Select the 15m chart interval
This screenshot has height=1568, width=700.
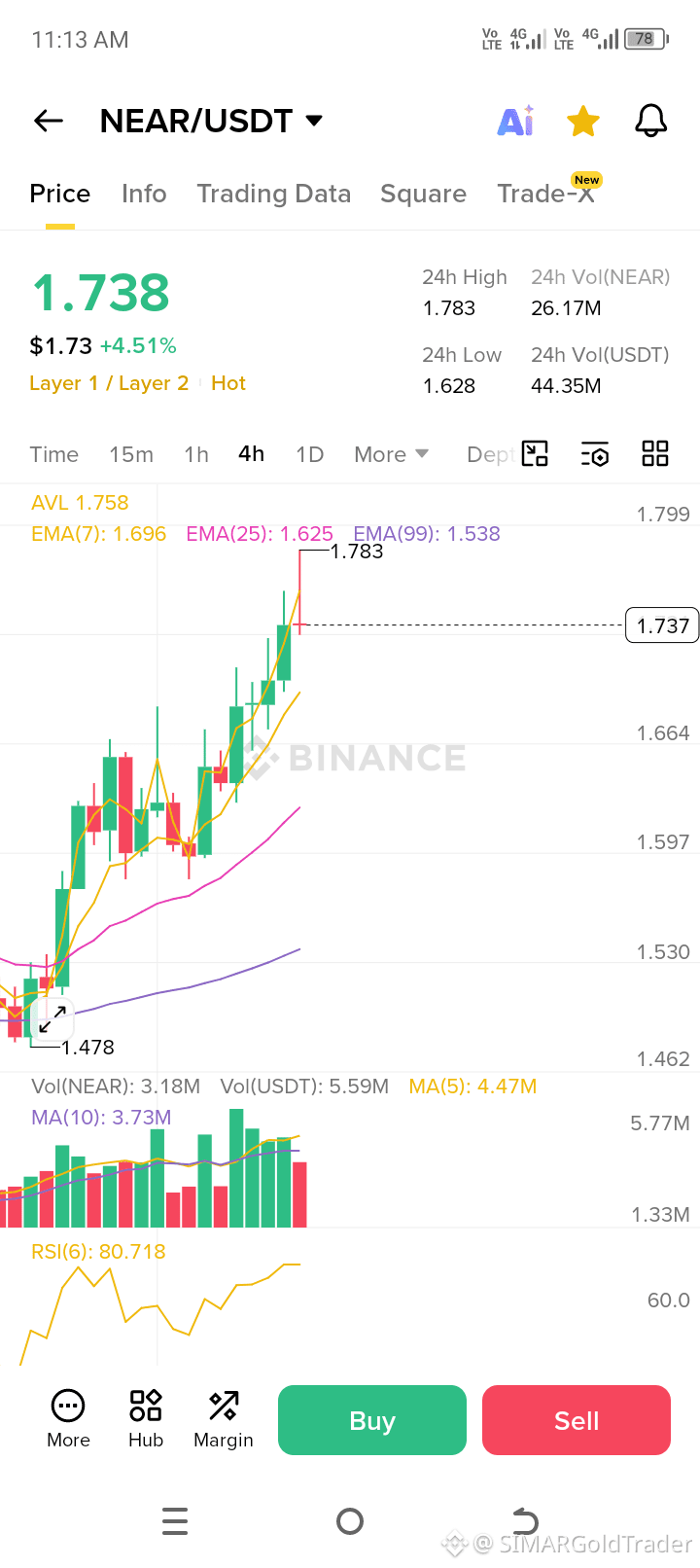pyautogui.click(x=131, y=454)
